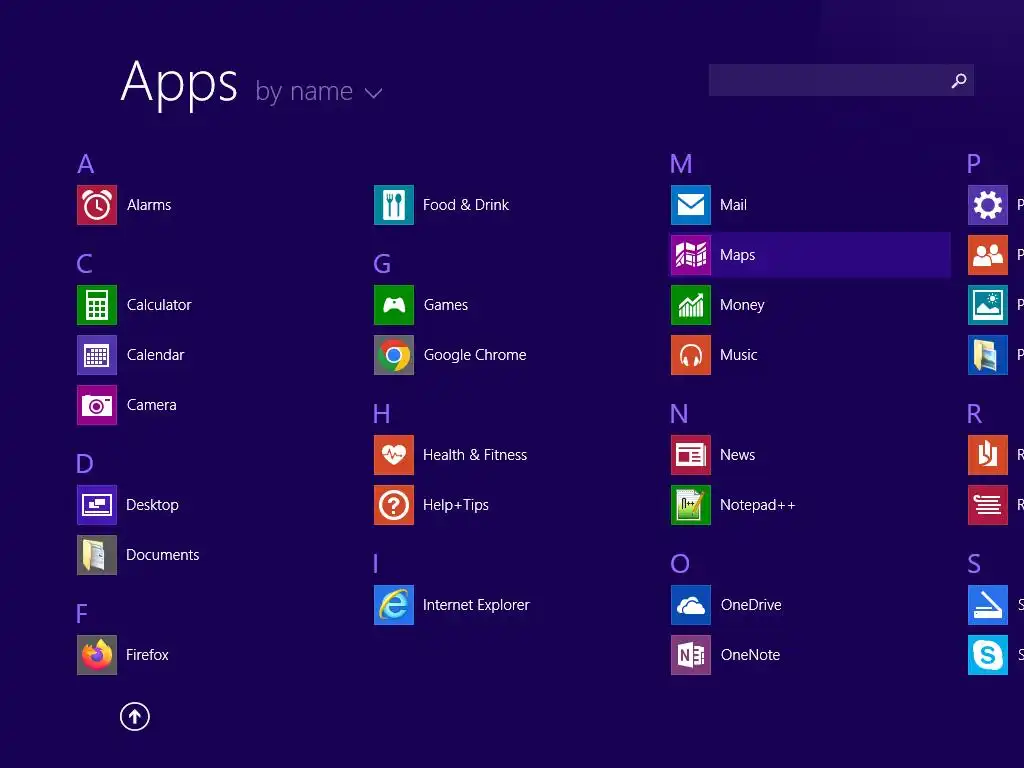
Task: Open the OneNote app icon
Action: [x=691, y=655]
